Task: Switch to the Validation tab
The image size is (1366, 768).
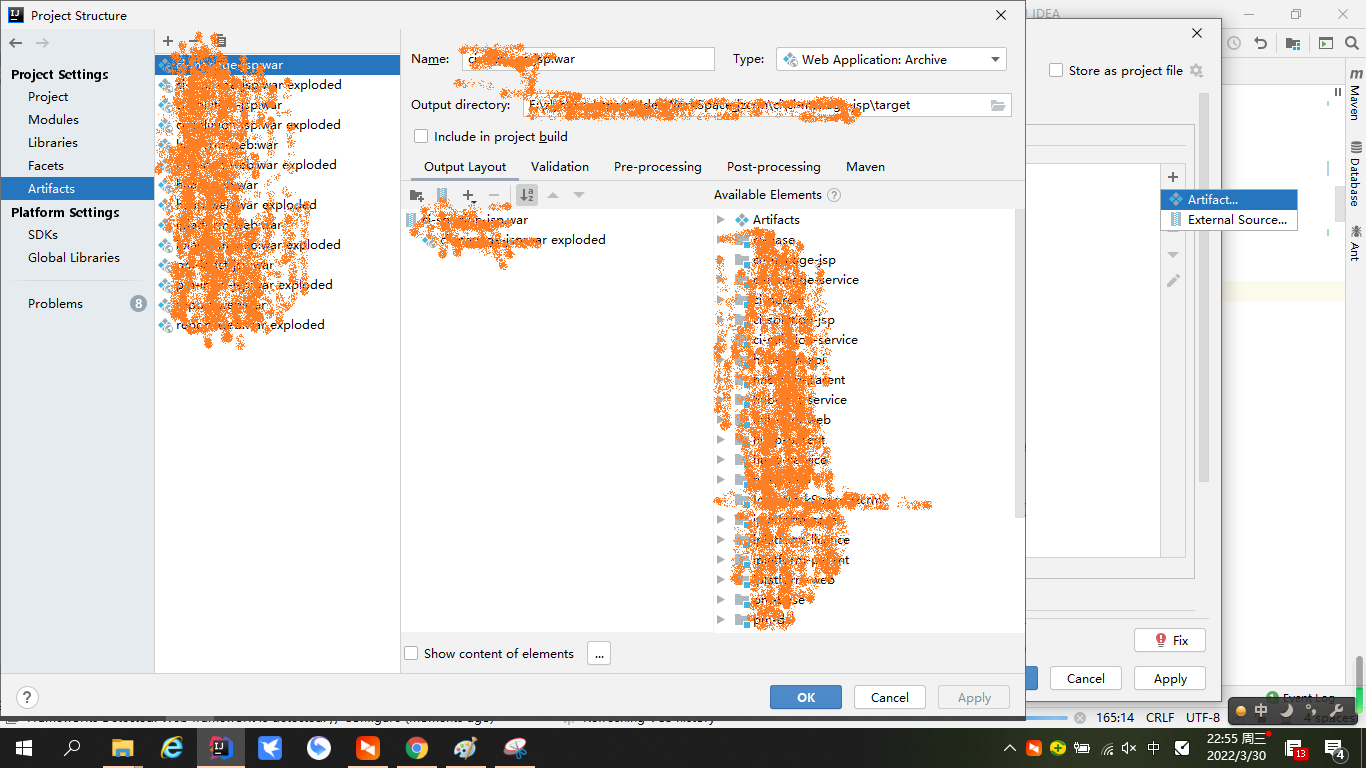Action: 559,166
